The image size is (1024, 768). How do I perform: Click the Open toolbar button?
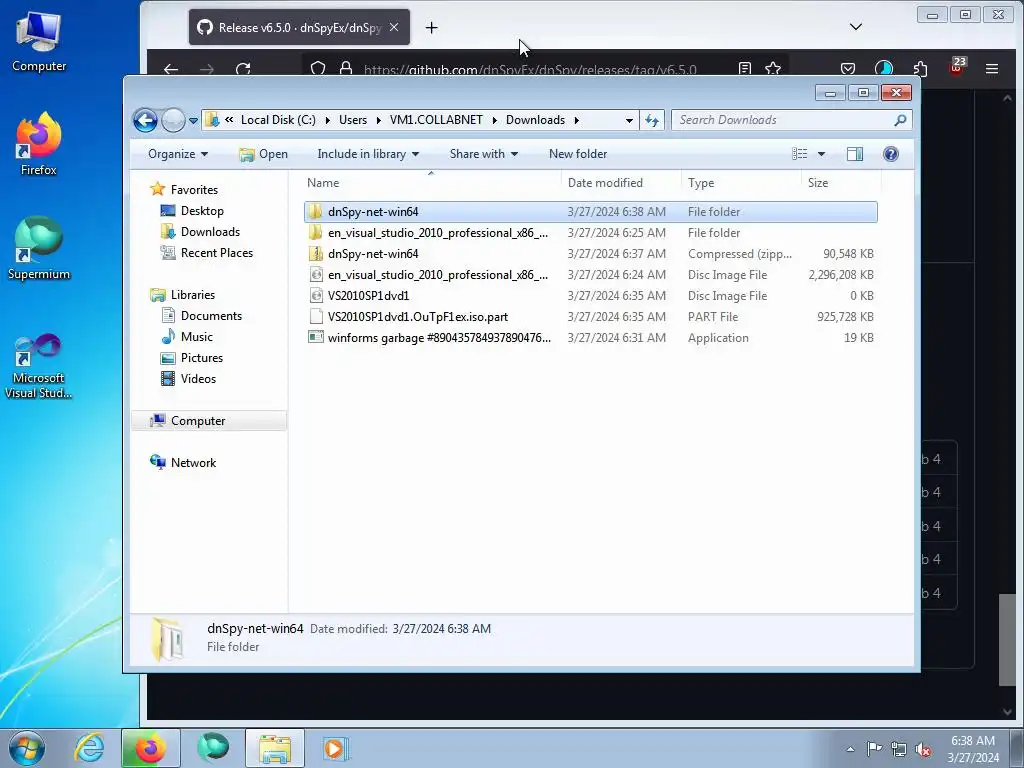click(x=263, y=154)
